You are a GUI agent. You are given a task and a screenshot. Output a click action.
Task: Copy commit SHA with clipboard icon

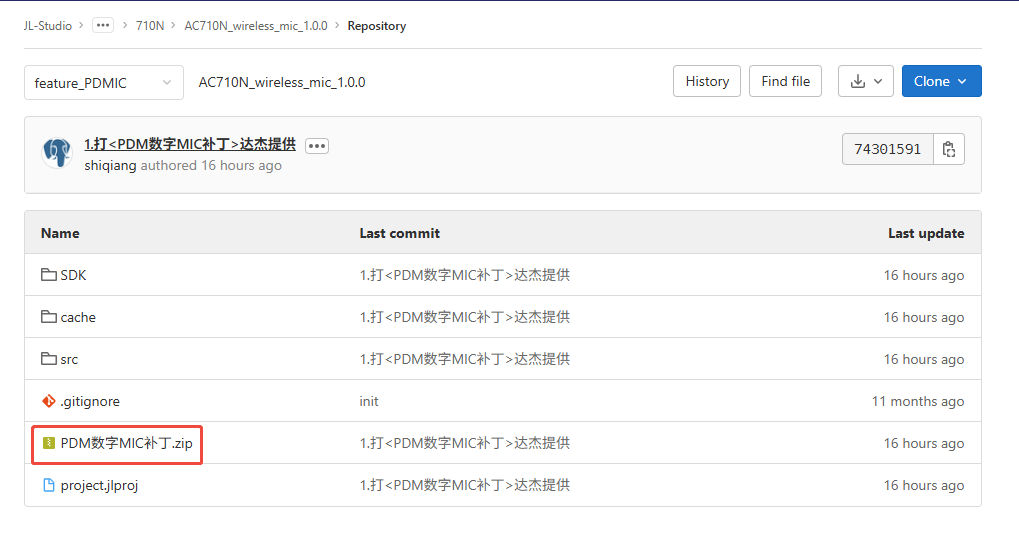[949, 149]
